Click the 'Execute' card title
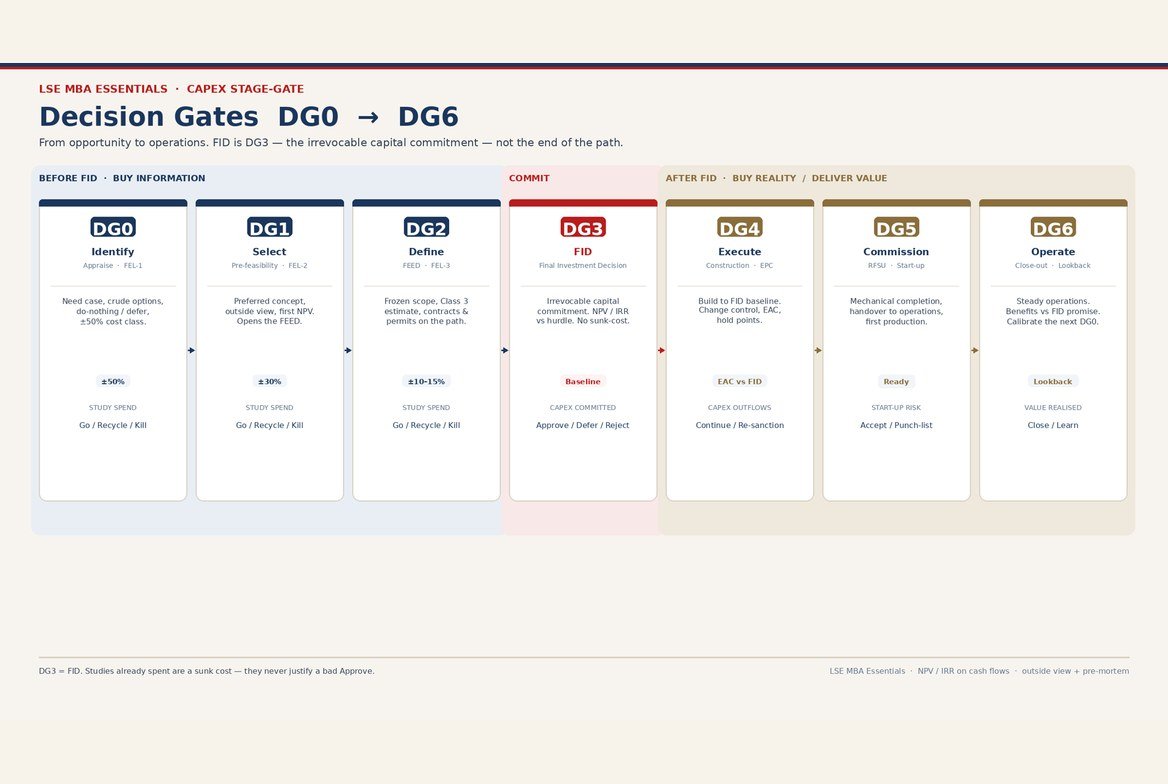1168x784 pixels. pyautogui.click(x=740, y=252)
